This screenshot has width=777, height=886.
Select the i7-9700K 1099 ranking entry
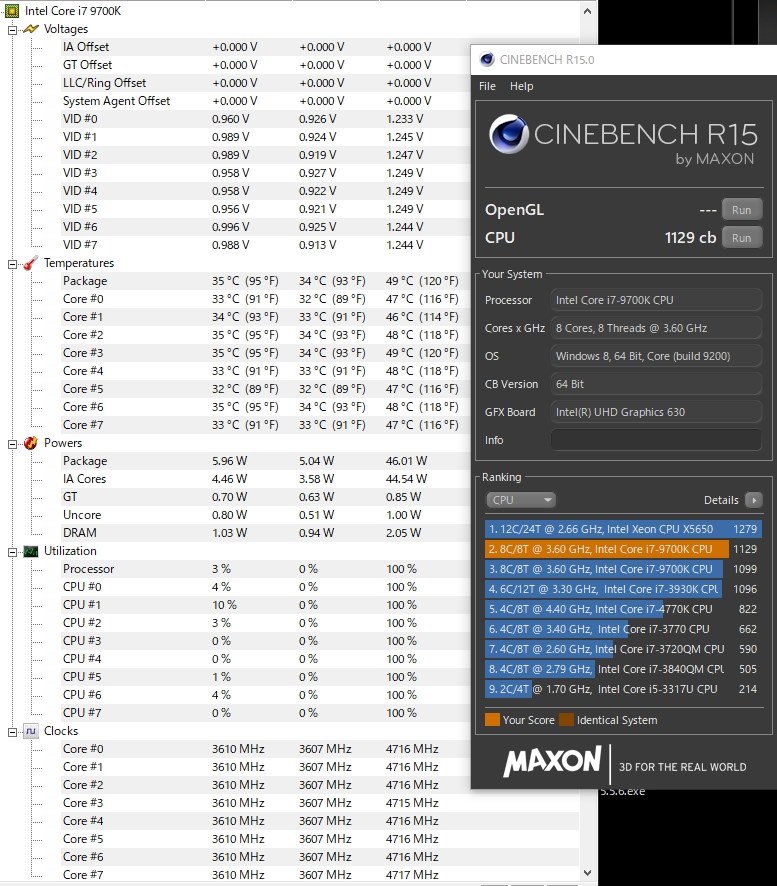[x=623, y=569]
